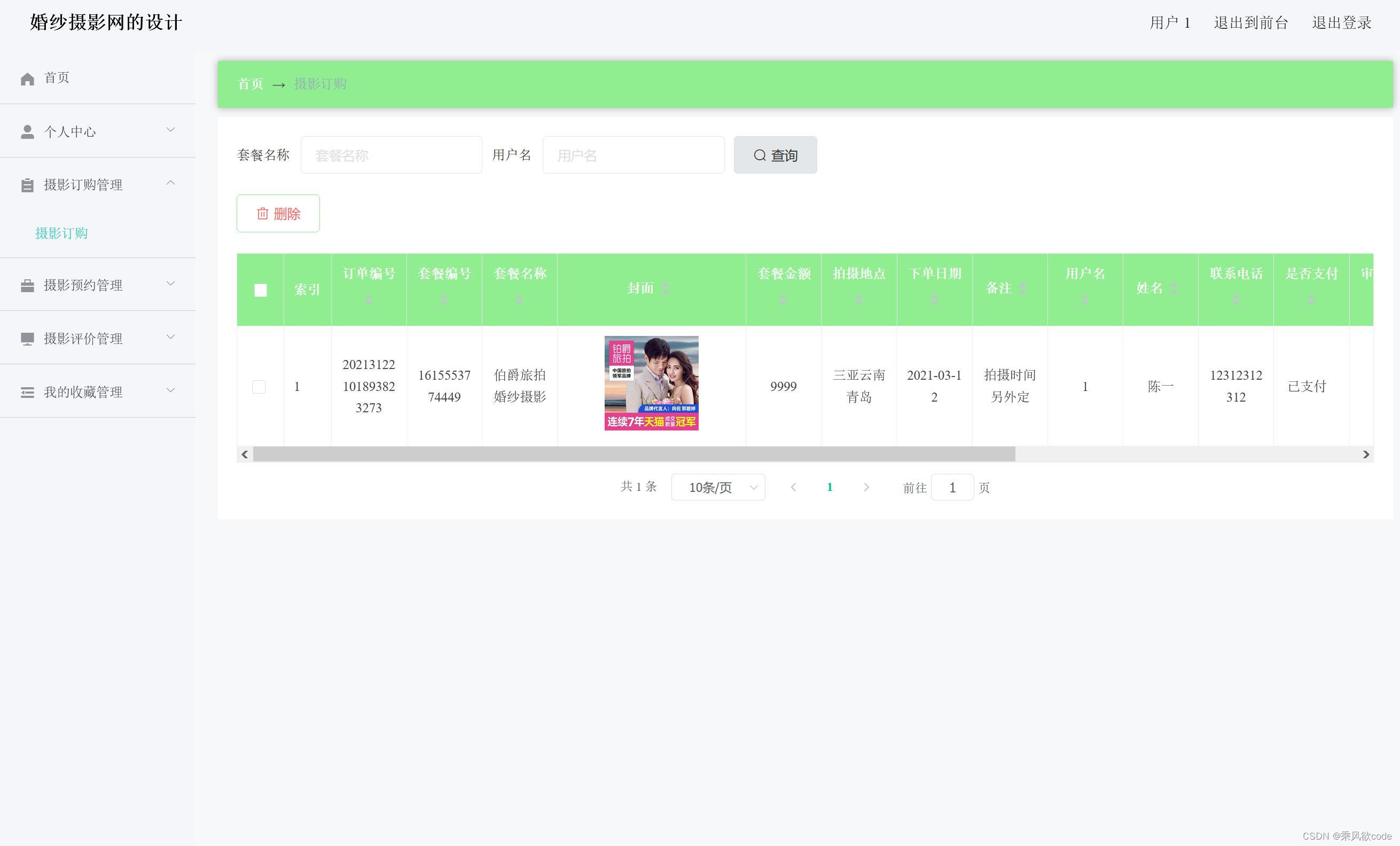1400x846 pixels.
Task: Click the person icon beside 个人中心
Action: click(27, 132)
